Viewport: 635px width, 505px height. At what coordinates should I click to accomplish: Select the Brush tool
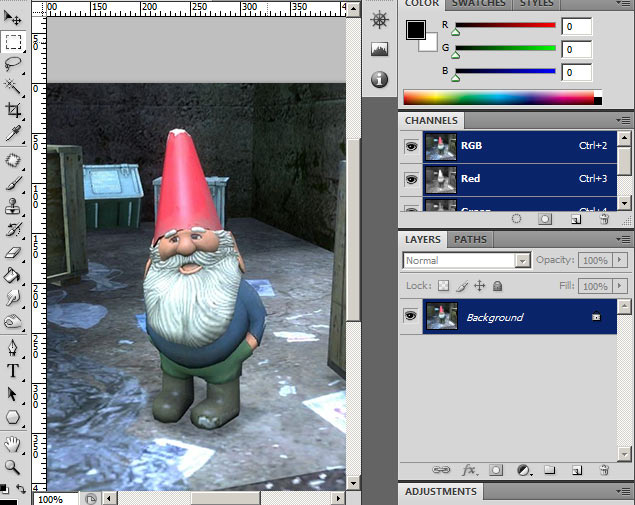13,184
